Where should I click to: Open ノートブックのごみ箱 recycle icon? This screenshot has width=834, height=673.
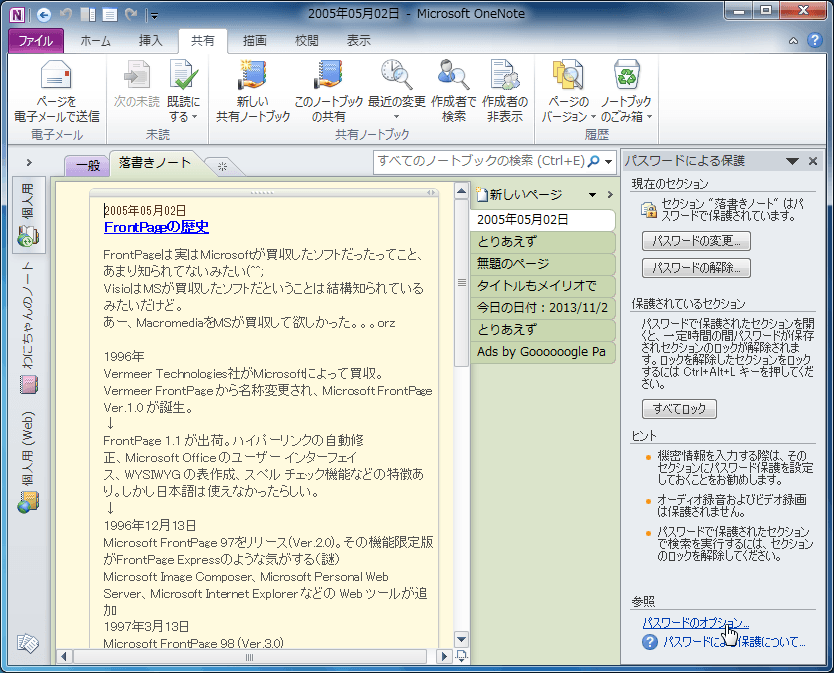(x=626, y=74)
